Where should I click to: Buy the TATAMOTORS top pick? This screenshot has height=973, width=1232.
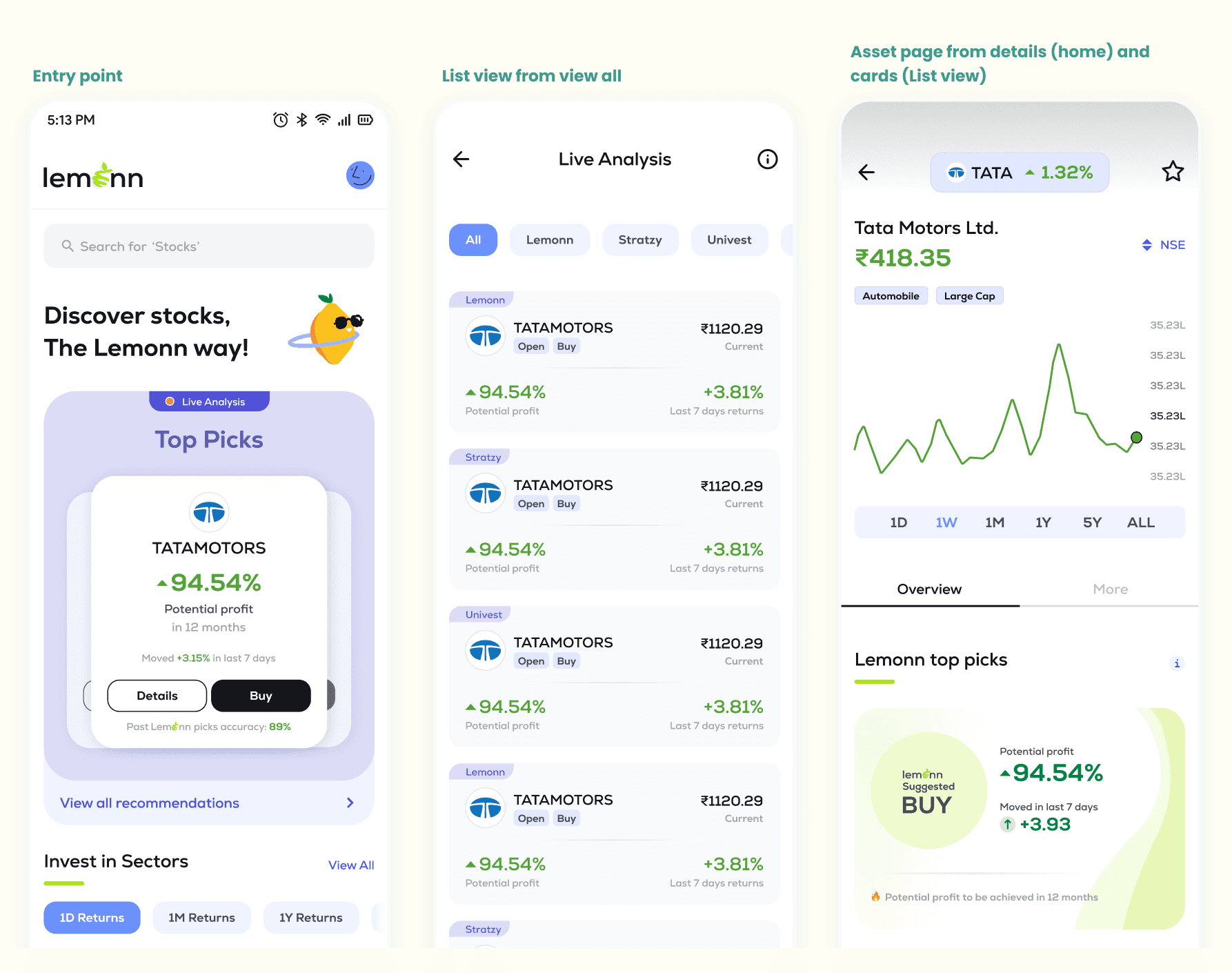point(261,696)
